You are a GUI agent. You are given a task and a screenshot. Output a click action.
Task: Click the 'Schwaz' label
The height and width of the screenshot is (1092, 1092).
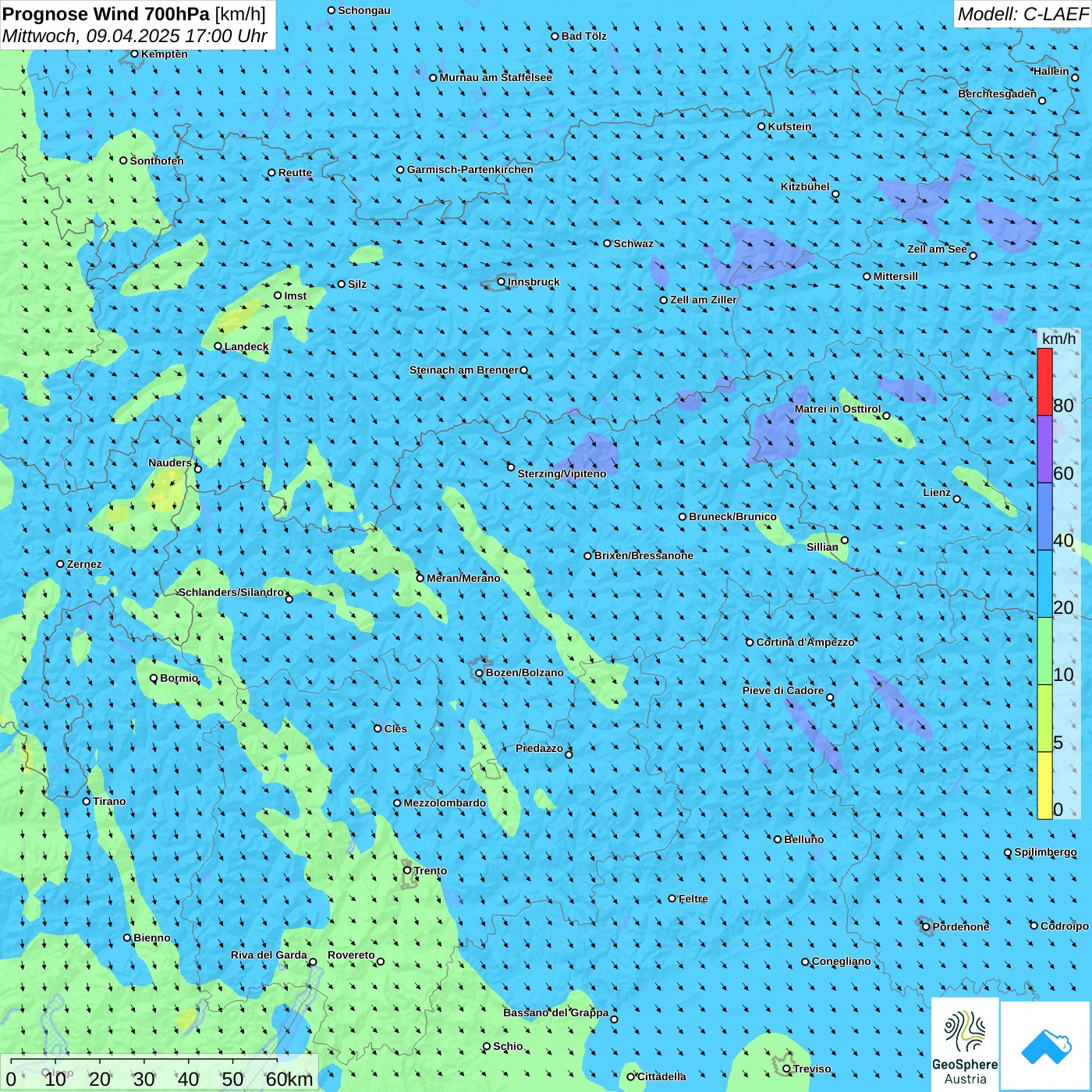coord(633,243)
